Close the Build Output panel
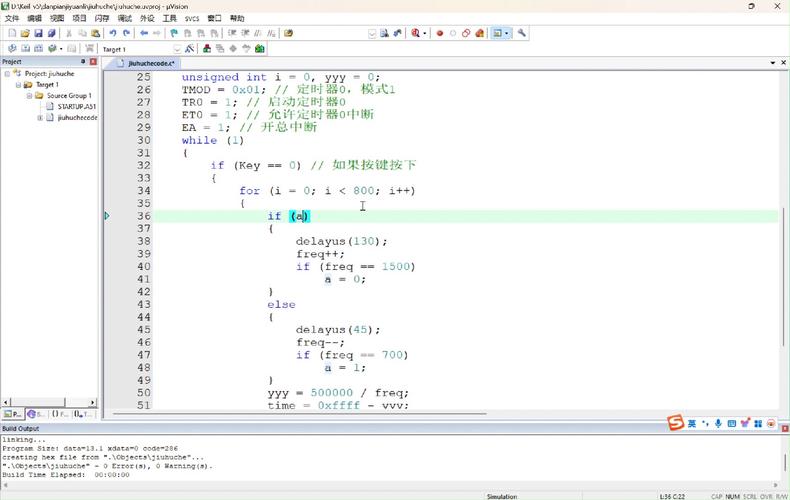This screenshot has height=500, width=790. [x=785, y=428]
